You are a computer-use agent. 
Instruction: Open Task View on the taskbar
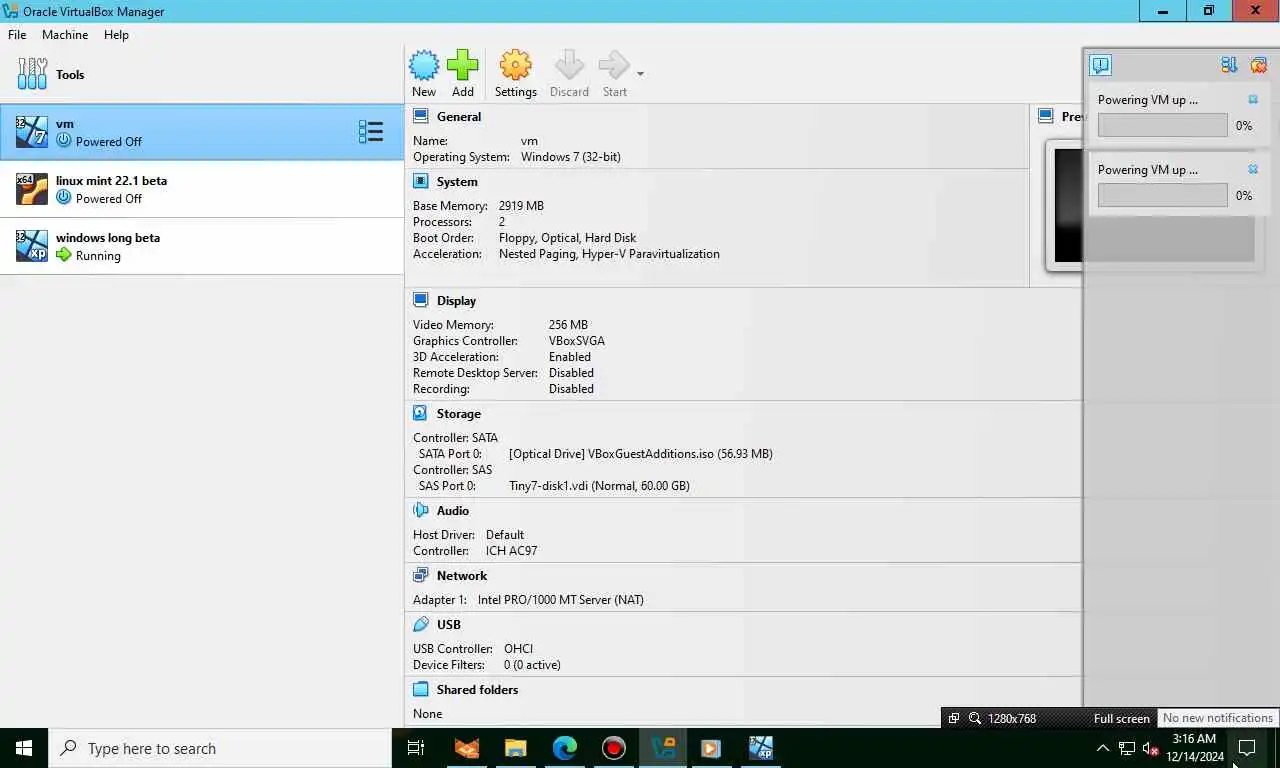pos(416,748)
